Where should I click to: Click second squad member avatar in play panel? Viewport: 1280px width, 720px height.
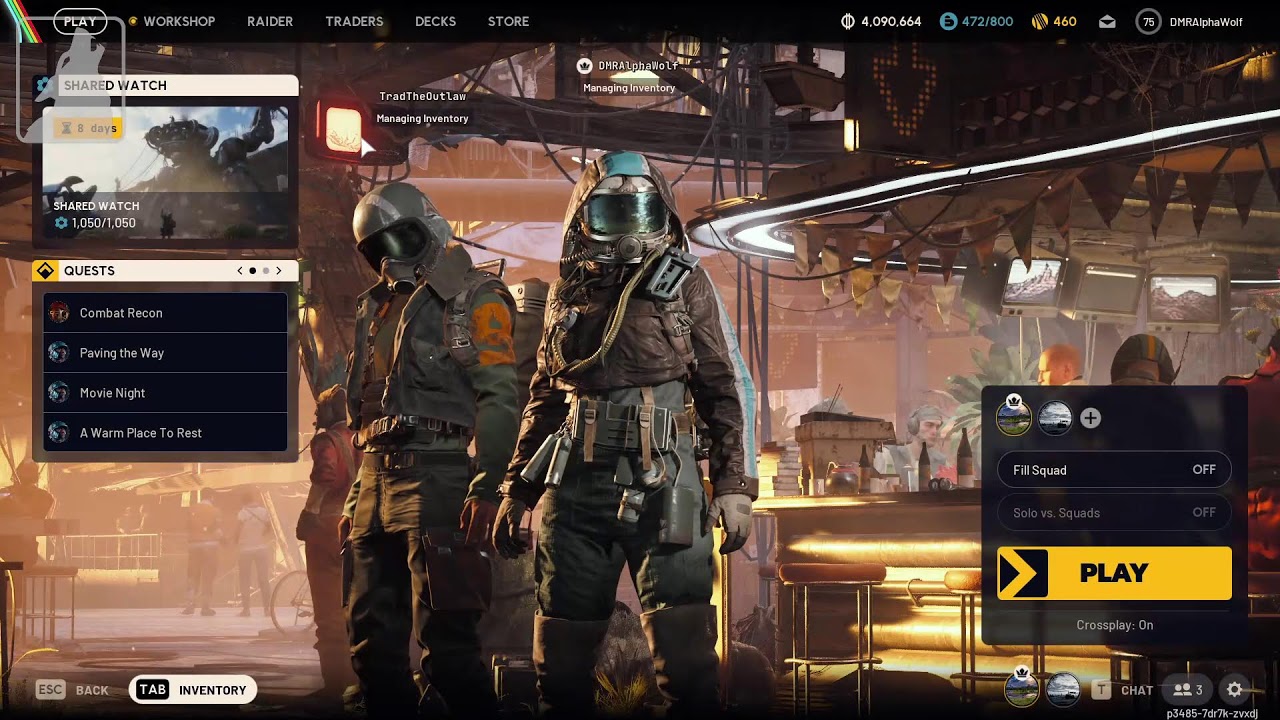[1055, 418]
